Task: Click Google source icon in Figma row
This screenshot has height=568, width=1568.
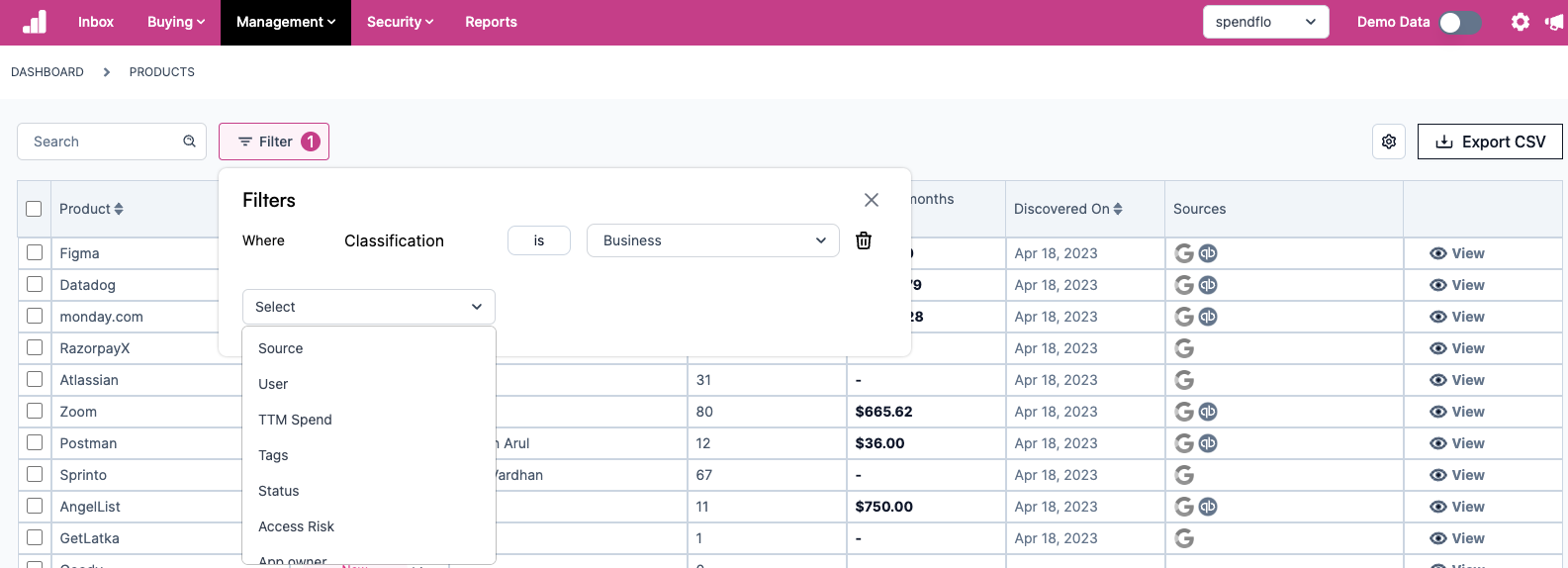Action: [x=1184, y=253]
